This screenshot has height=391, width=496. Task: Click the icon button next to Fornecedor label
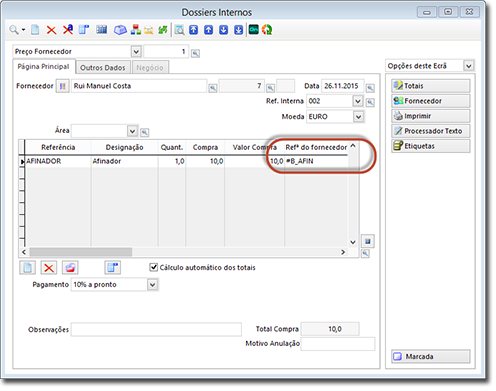[x=62, y=86]
